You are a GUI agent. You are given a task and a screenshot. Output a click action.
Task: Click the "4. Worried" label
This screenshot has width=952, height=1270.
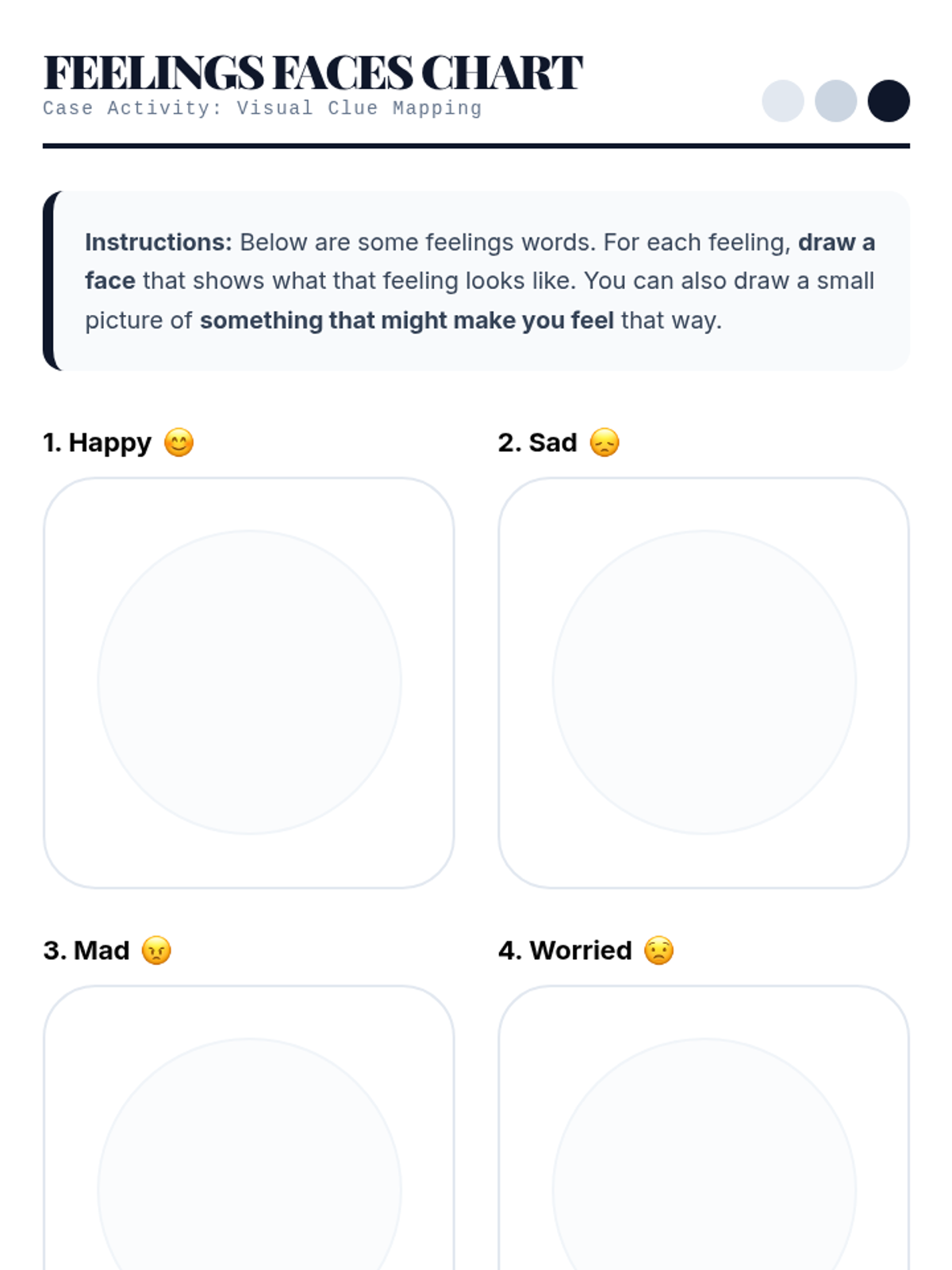click(x=565, y=951)
